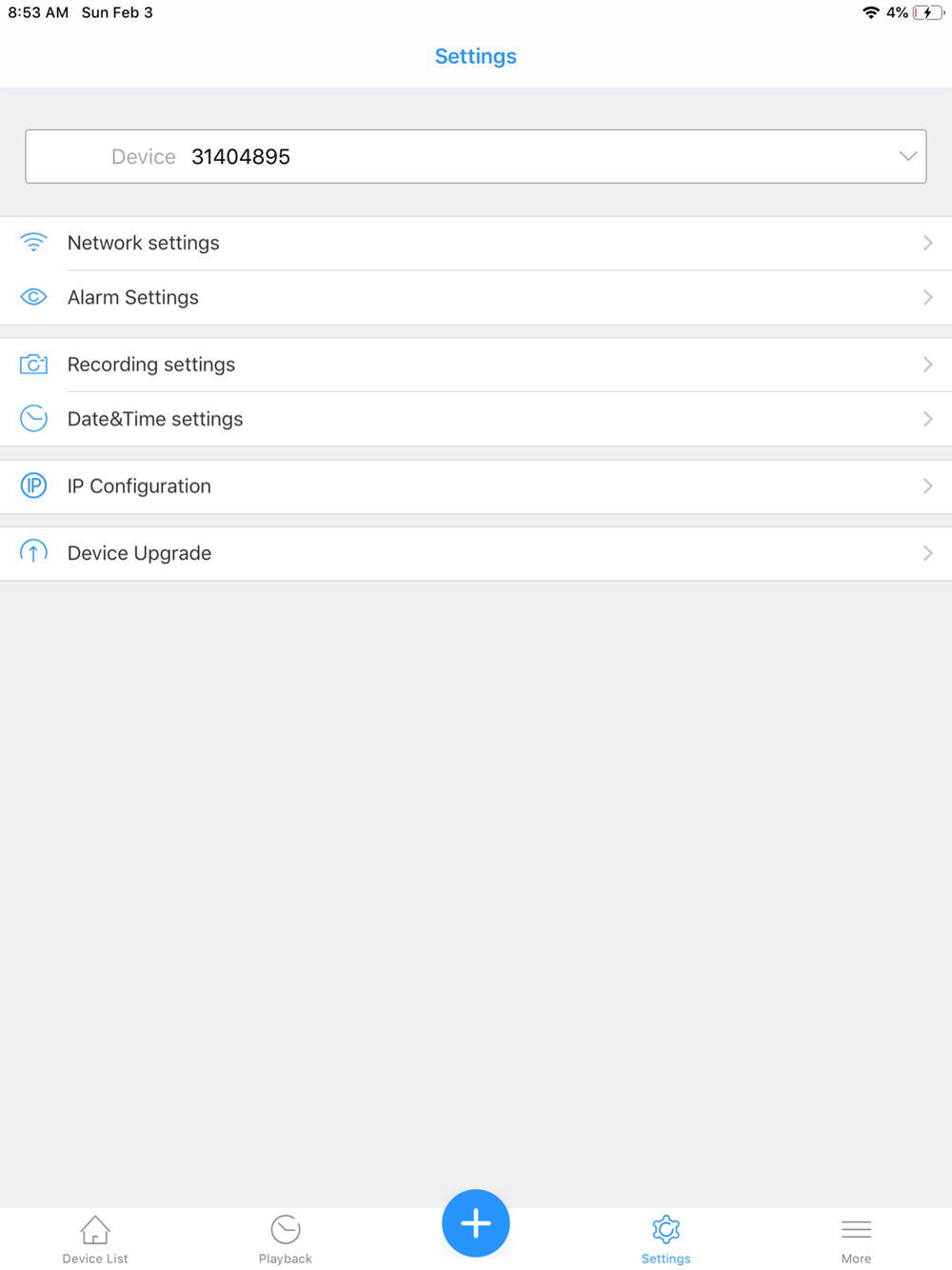
Task: Tap the Network settings wifi icon
Action: 33,243
